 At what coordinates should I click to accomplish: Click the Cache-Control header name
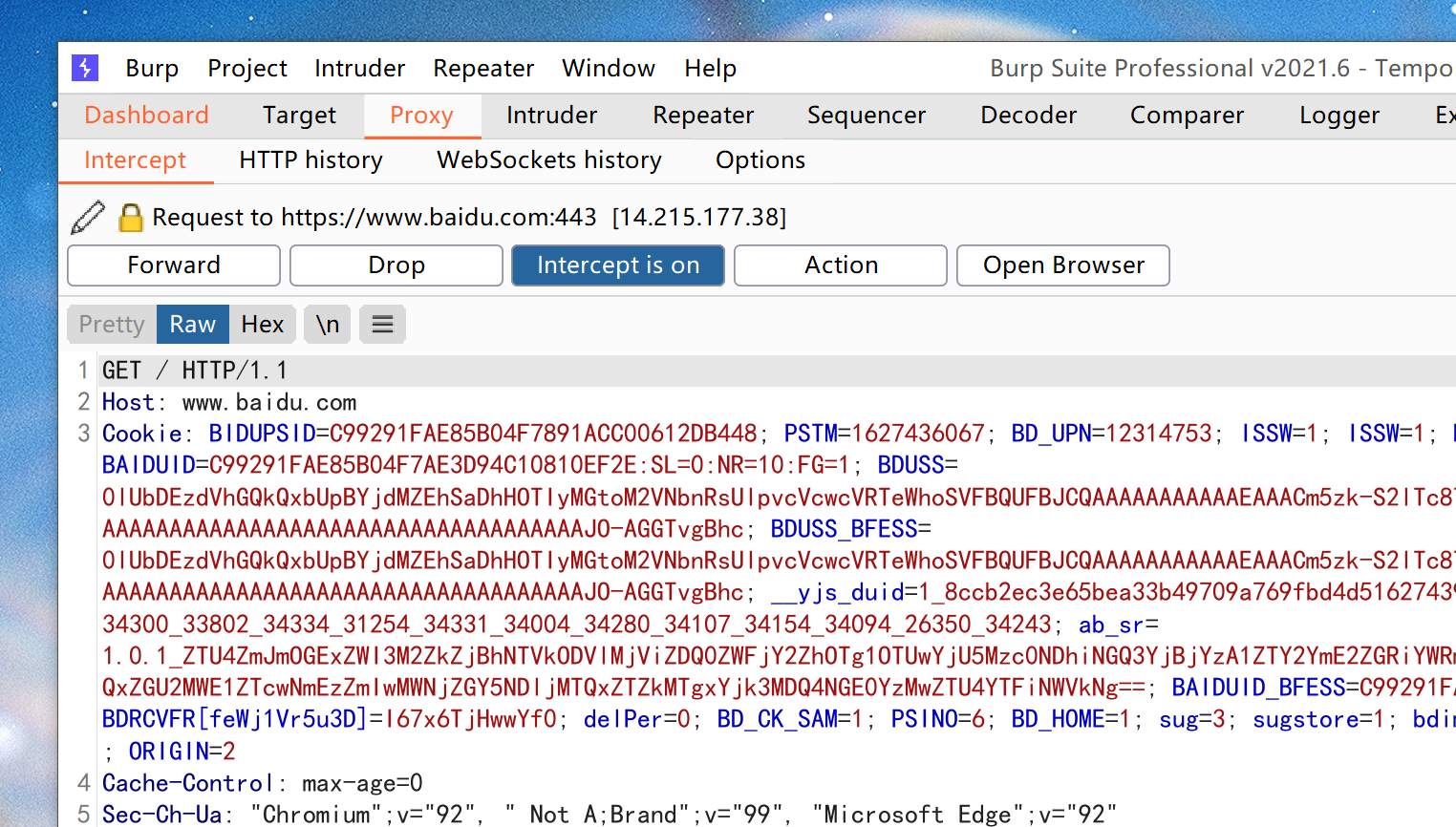[x=188, y=783]
